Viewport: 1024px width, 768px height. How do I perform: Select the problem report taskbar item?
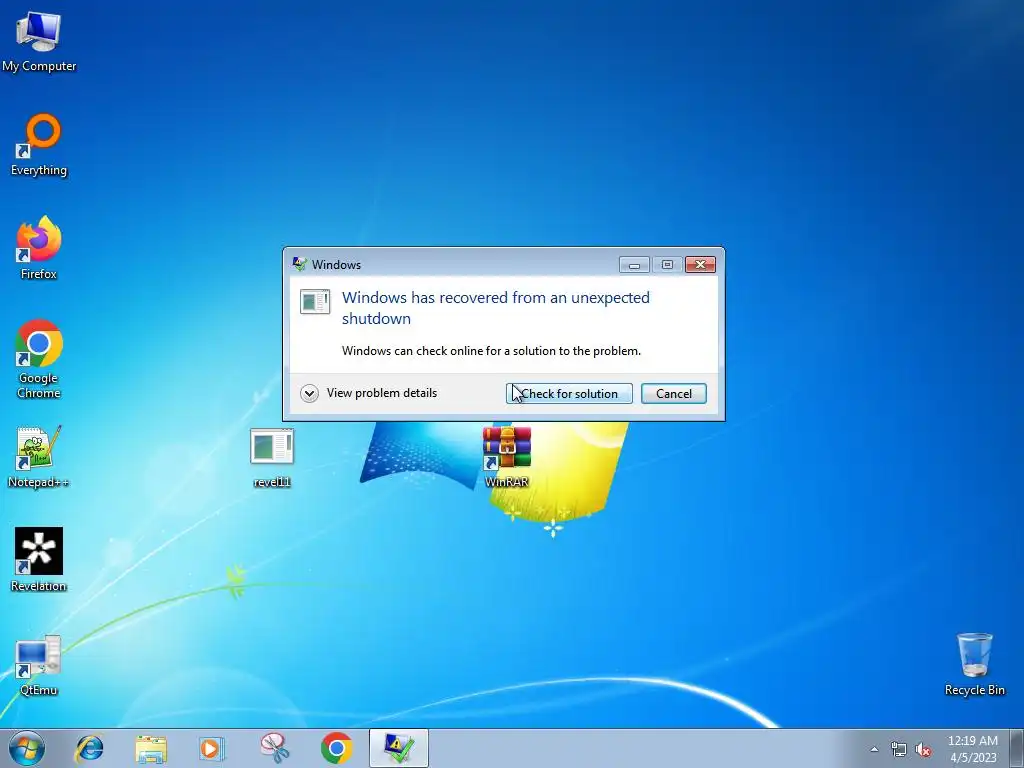pos(398,748)
